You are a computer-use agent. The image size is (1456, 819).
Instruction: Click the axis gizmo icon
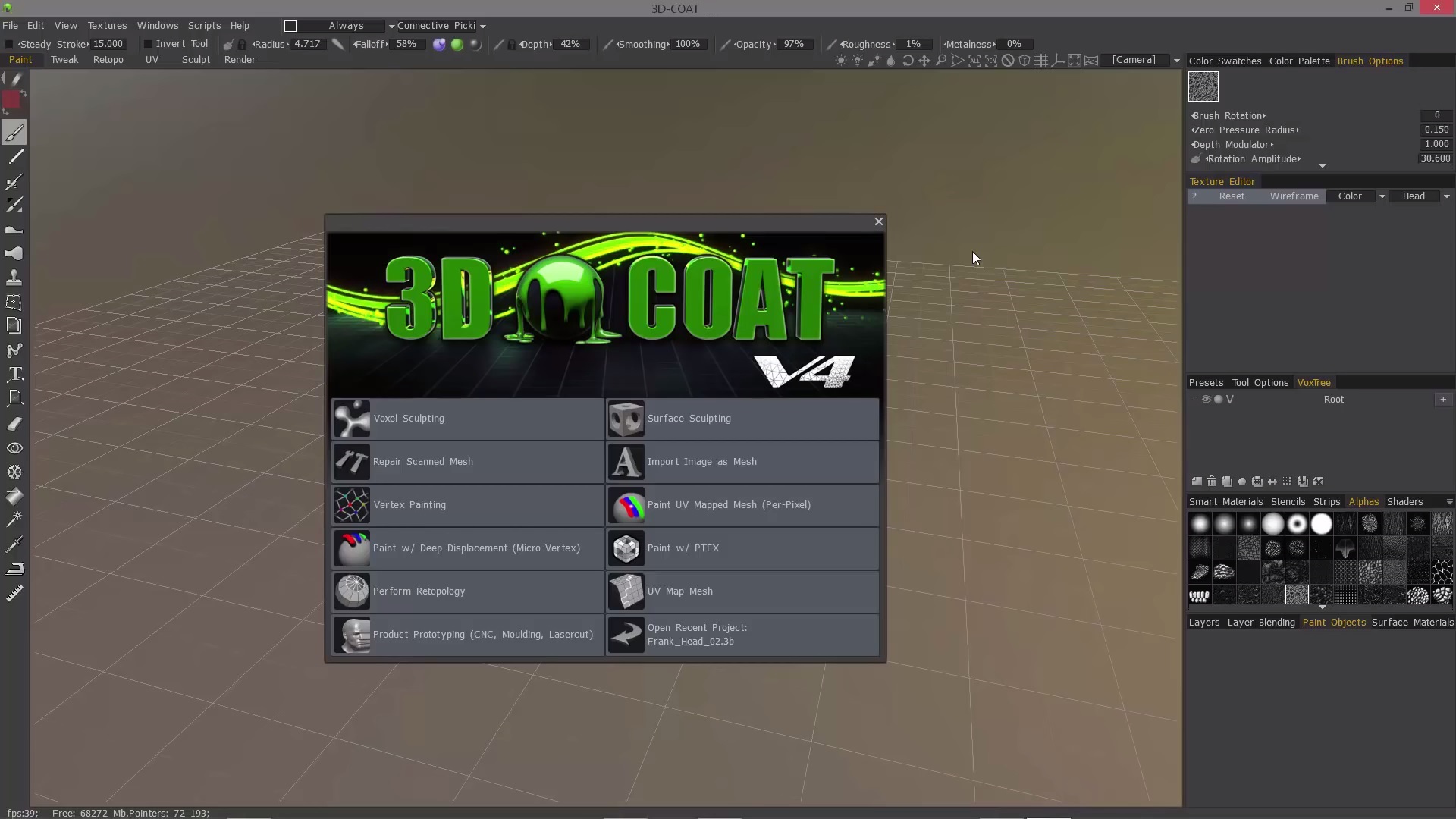(x=1058, y=61)
